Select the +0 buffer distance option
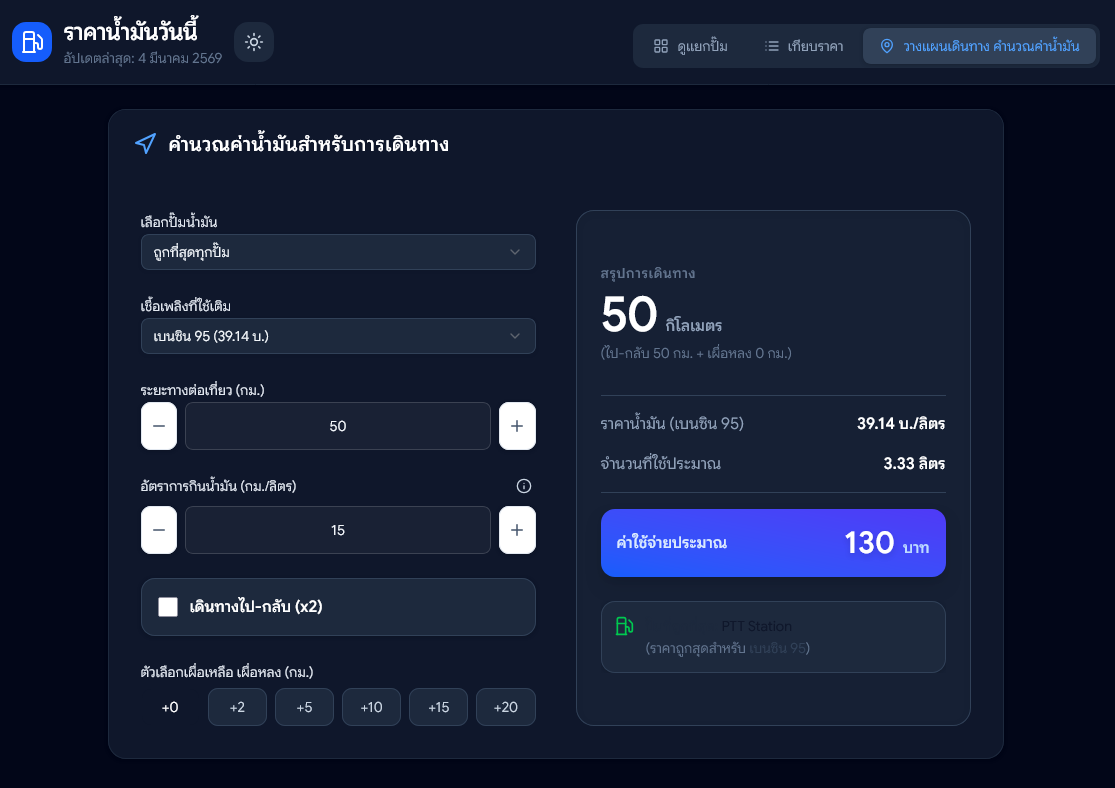The height and width of the screenshot is (788, 1115). click(170, 707)
